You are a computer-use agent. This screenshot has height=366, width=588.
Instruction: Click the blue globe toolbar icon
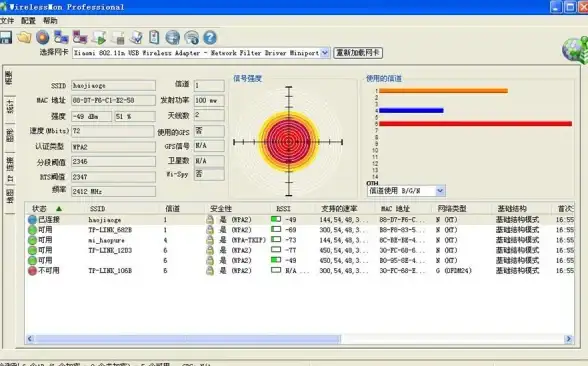(172, 38)
